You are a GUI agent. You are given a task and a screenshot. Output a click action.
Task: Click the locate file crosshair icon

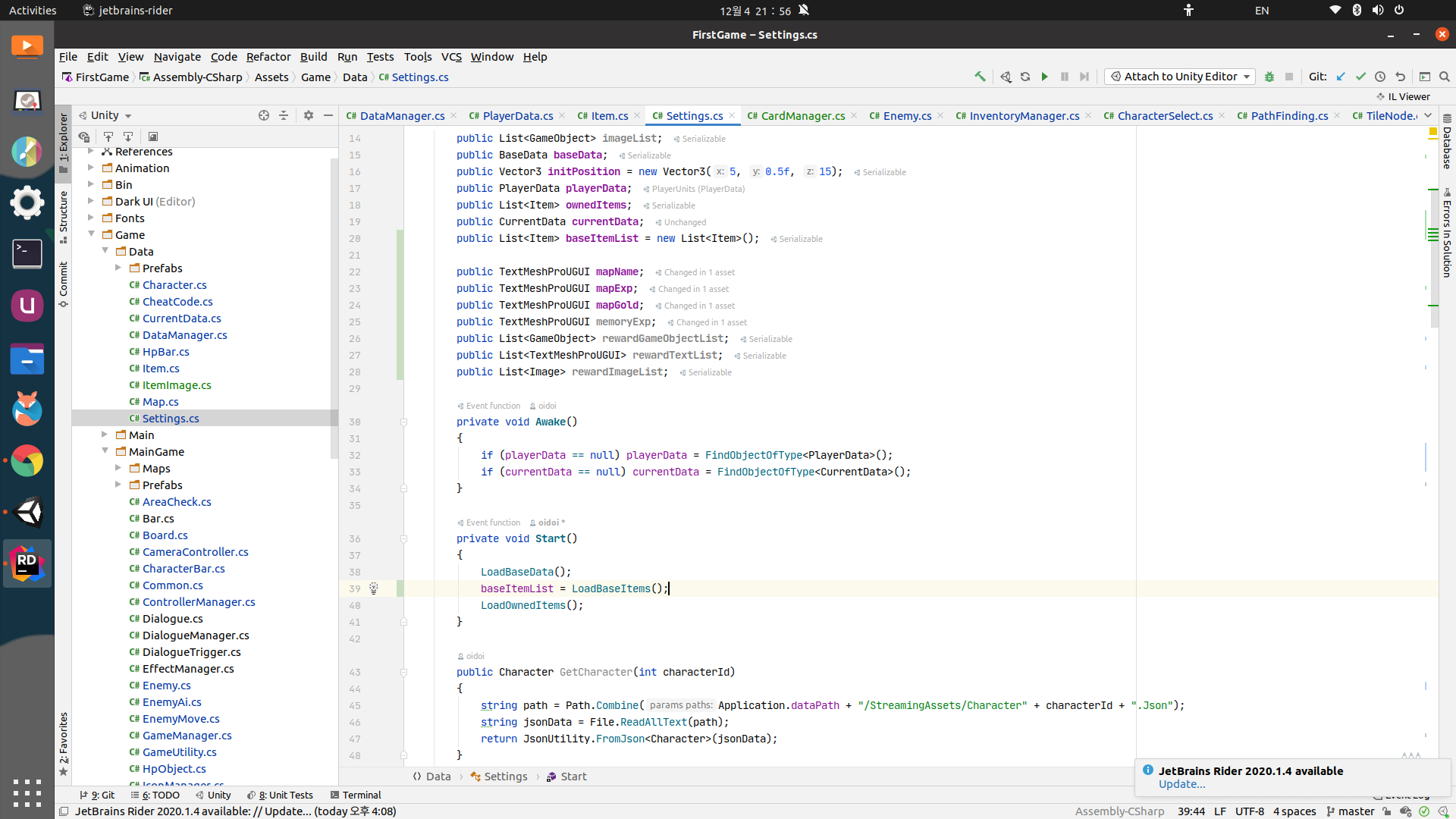tap(264, 115)
